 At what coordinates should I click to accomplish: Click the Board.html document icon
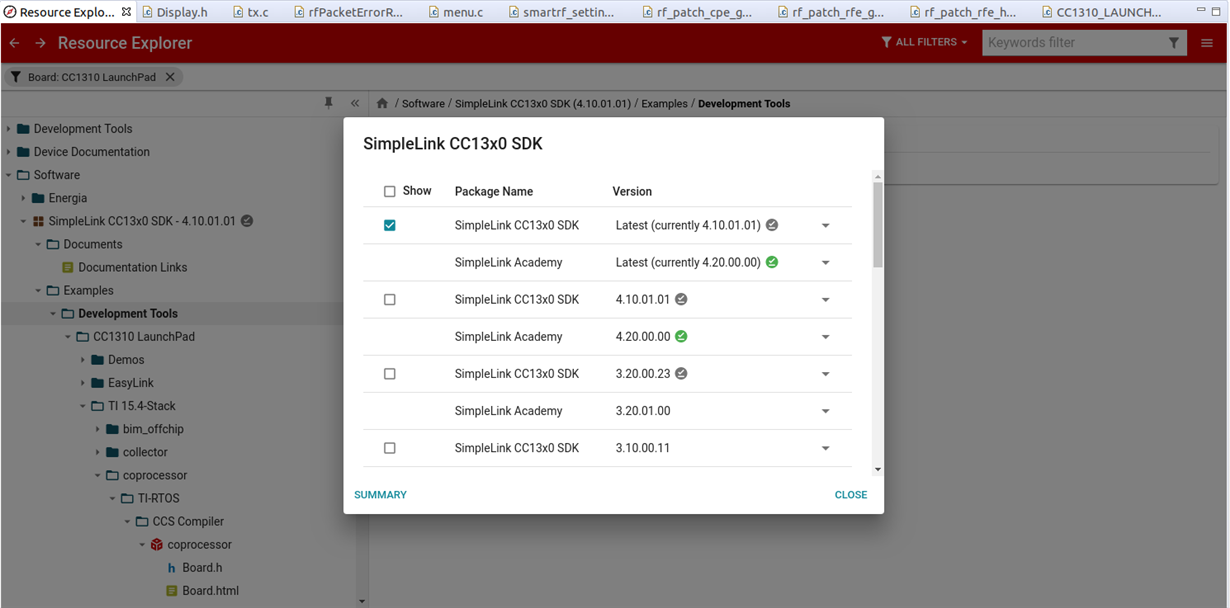(x=172, y=591)
